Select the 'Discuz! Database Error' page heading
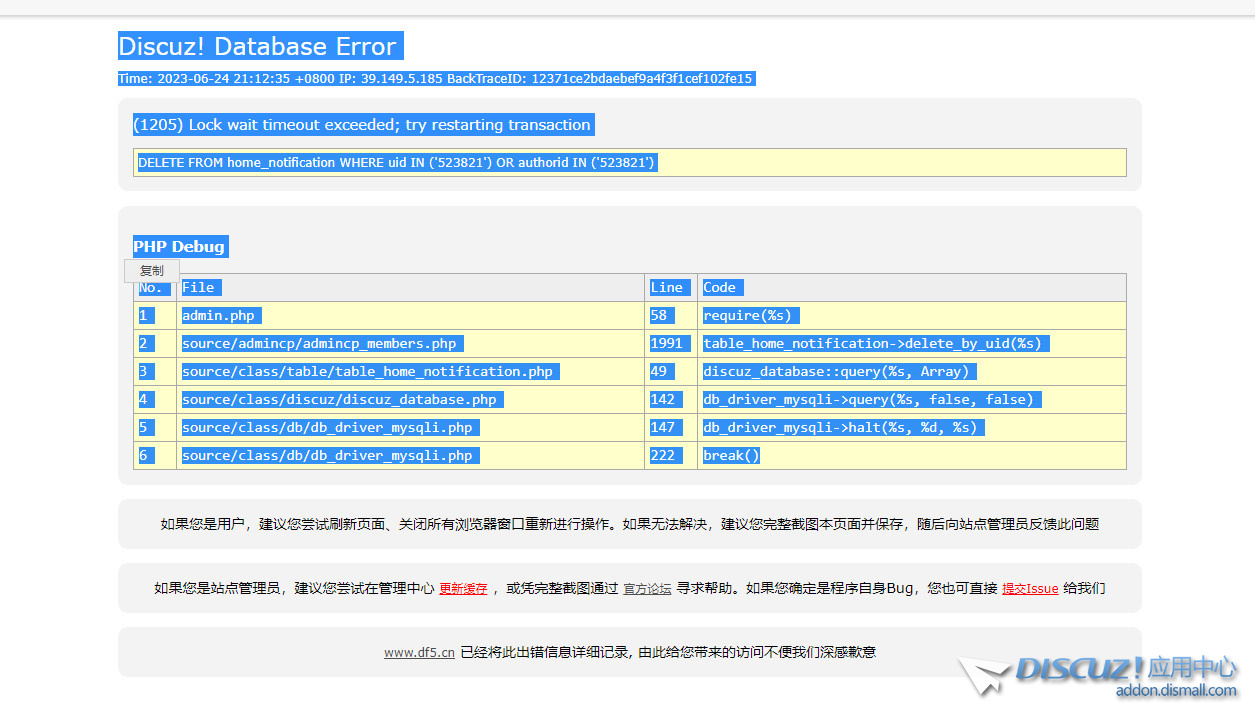This screenshot has width=1255, height=716. (x=260, y=46)
